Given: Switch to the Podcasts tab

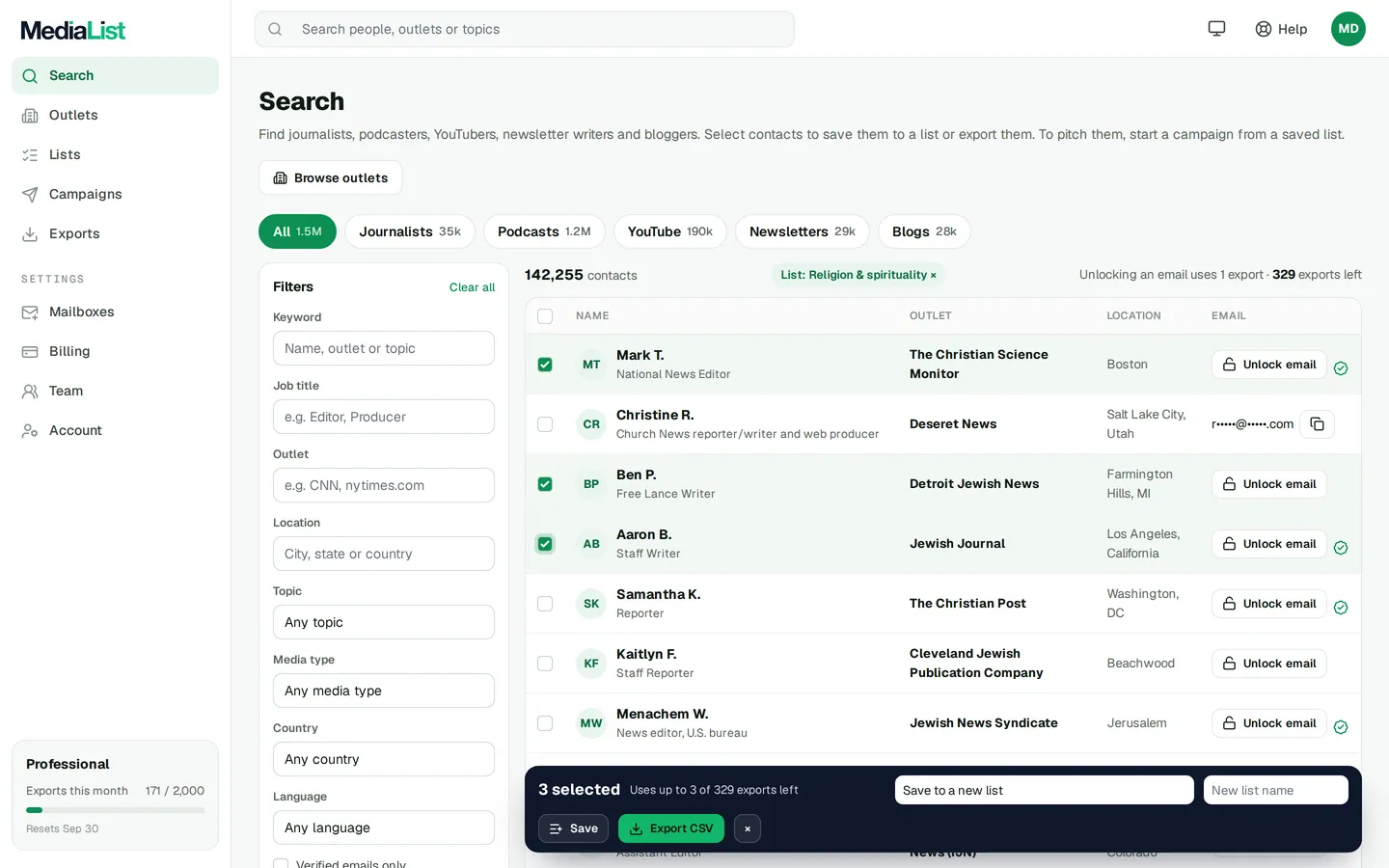Looking at the screenshot, I should (544, 231).
